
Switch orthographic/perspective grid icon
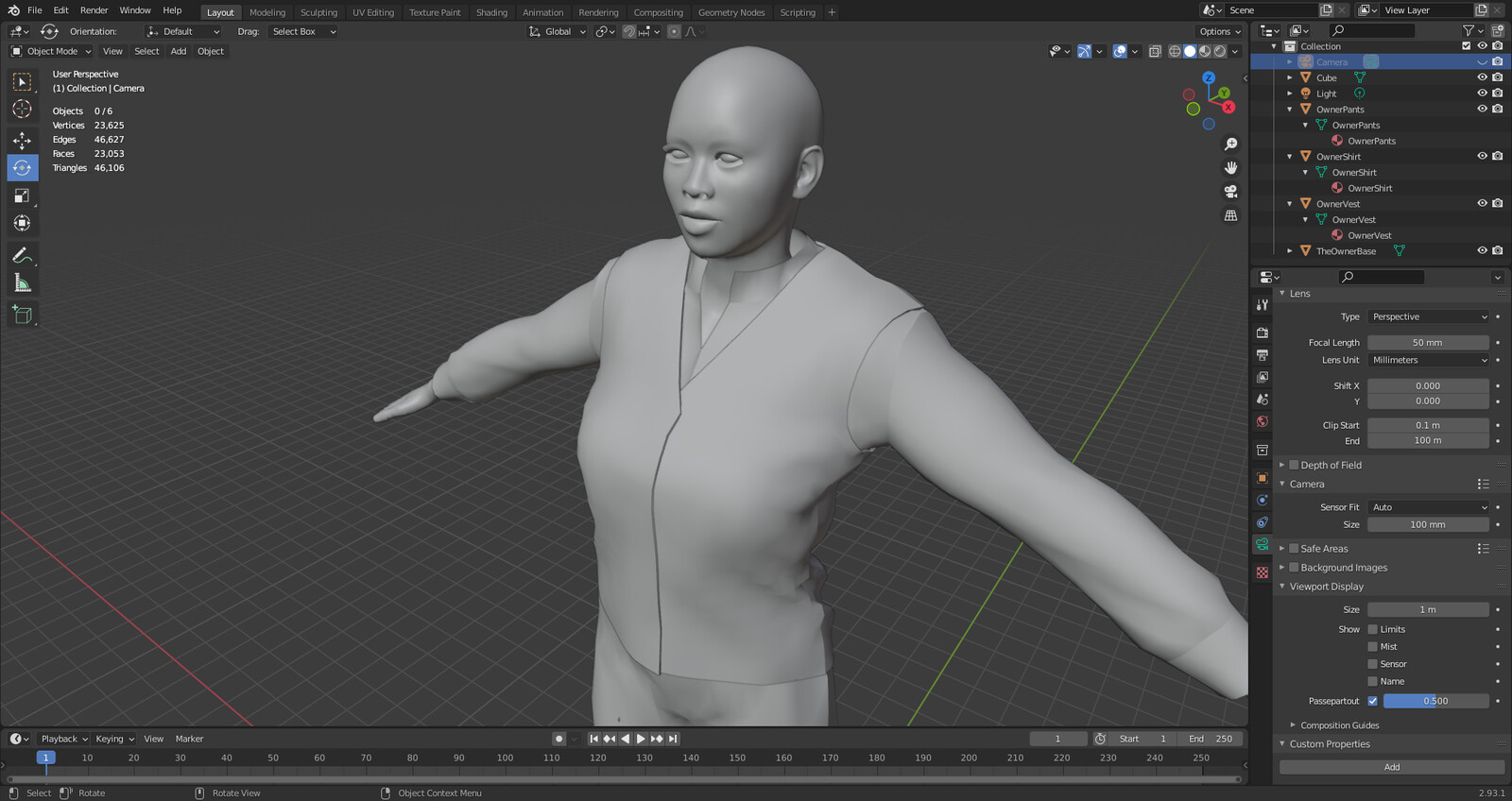point(1230,215)
